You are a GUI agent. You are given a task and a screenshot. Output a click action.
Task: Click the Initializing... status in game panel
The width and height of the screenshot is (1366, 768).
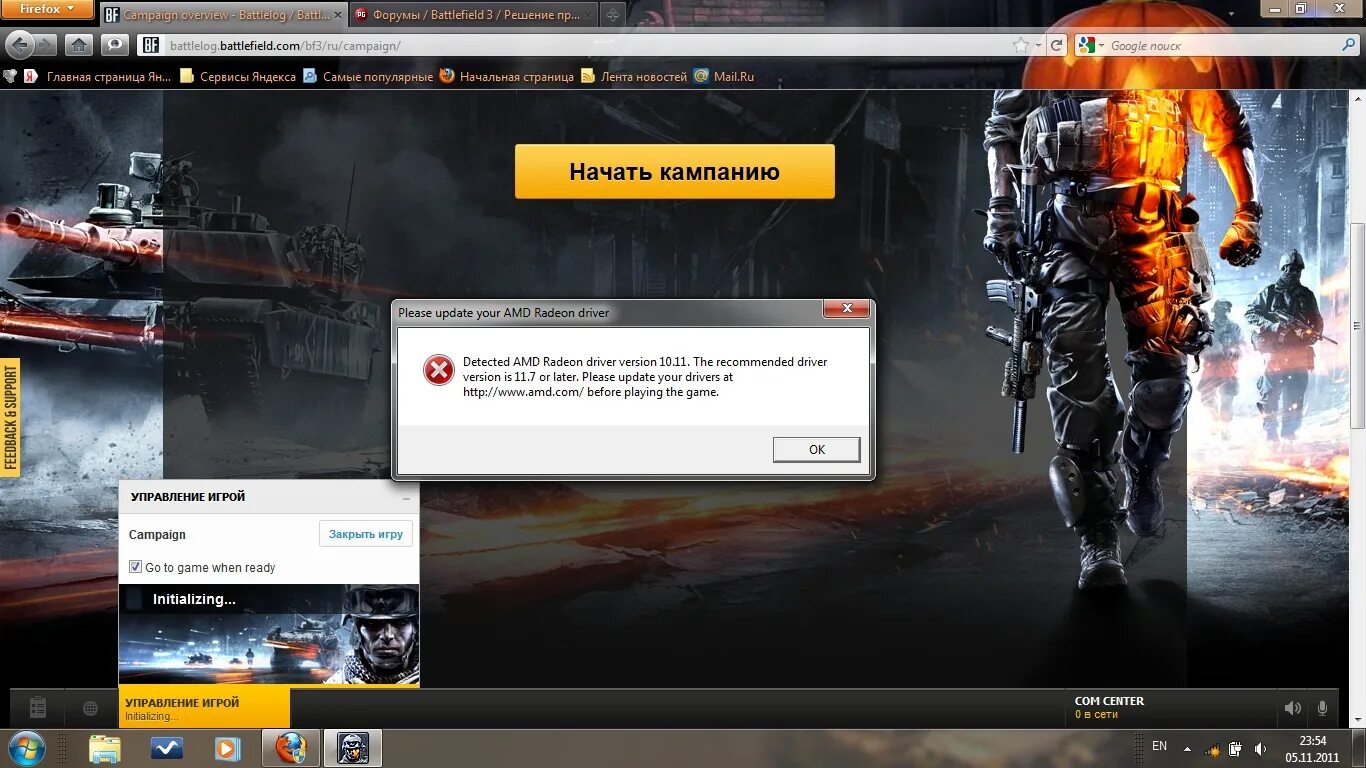click(194, 599)
